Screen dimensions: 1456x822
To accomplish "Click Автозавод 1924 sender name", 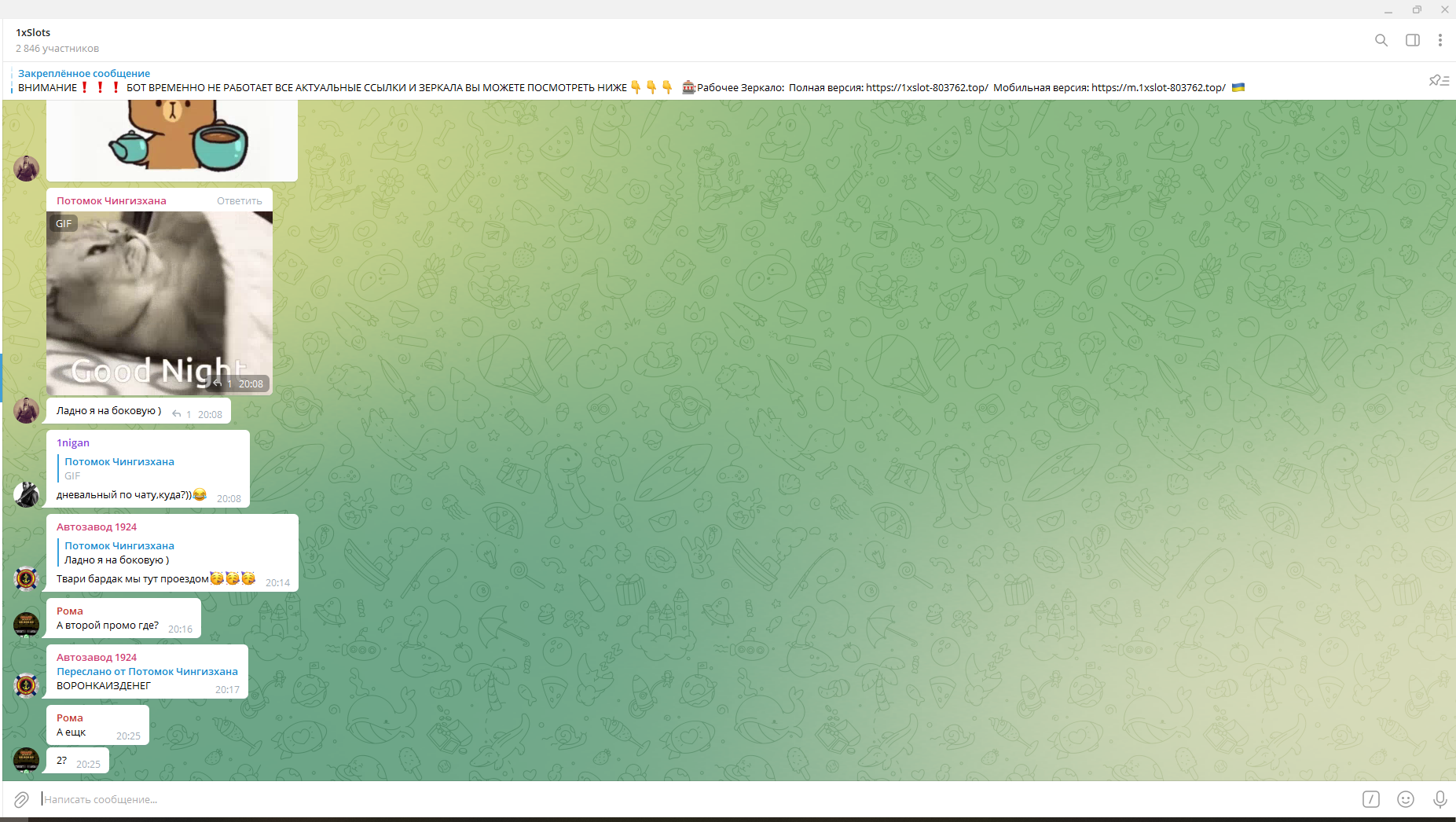I will coord(97,527).
